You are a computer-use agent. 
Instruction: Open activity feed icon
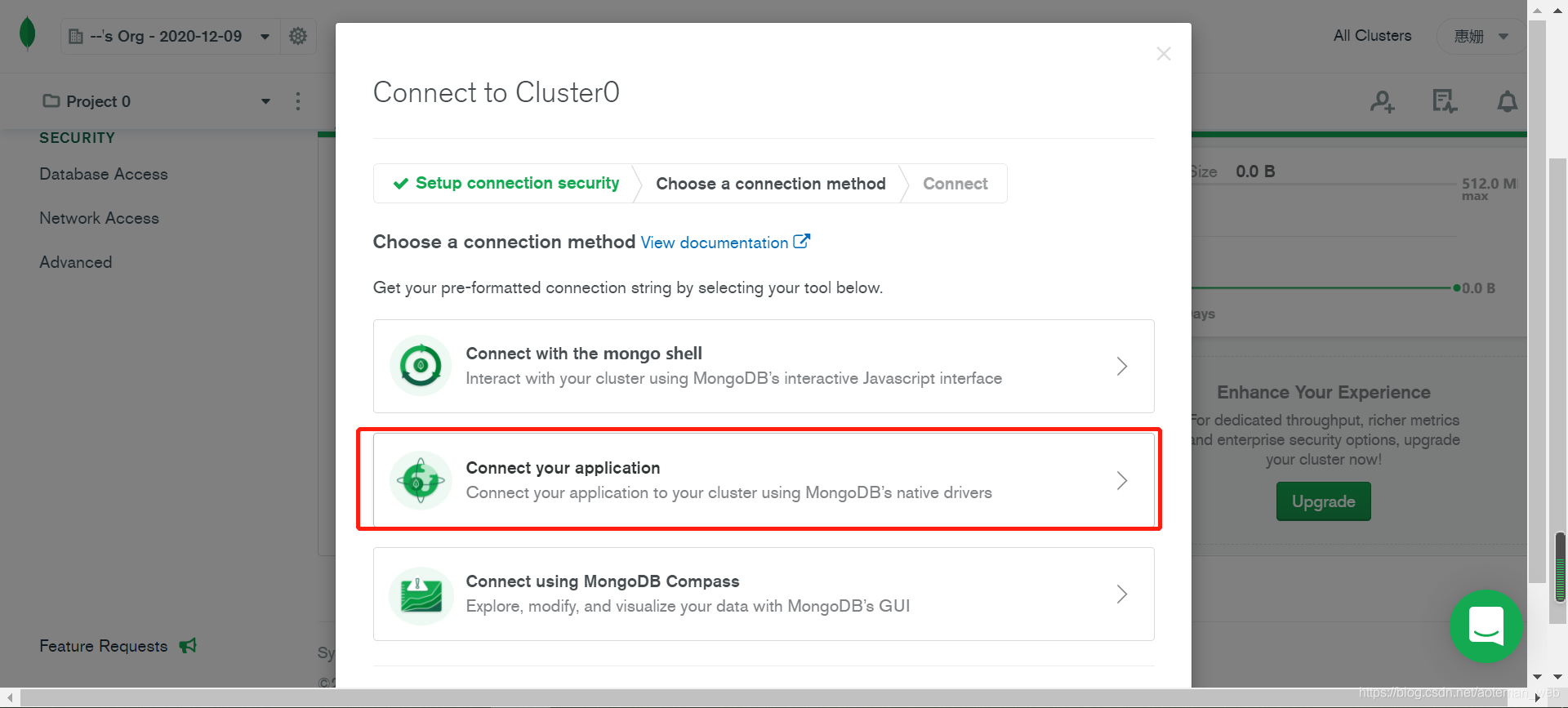pos(1445,101)
